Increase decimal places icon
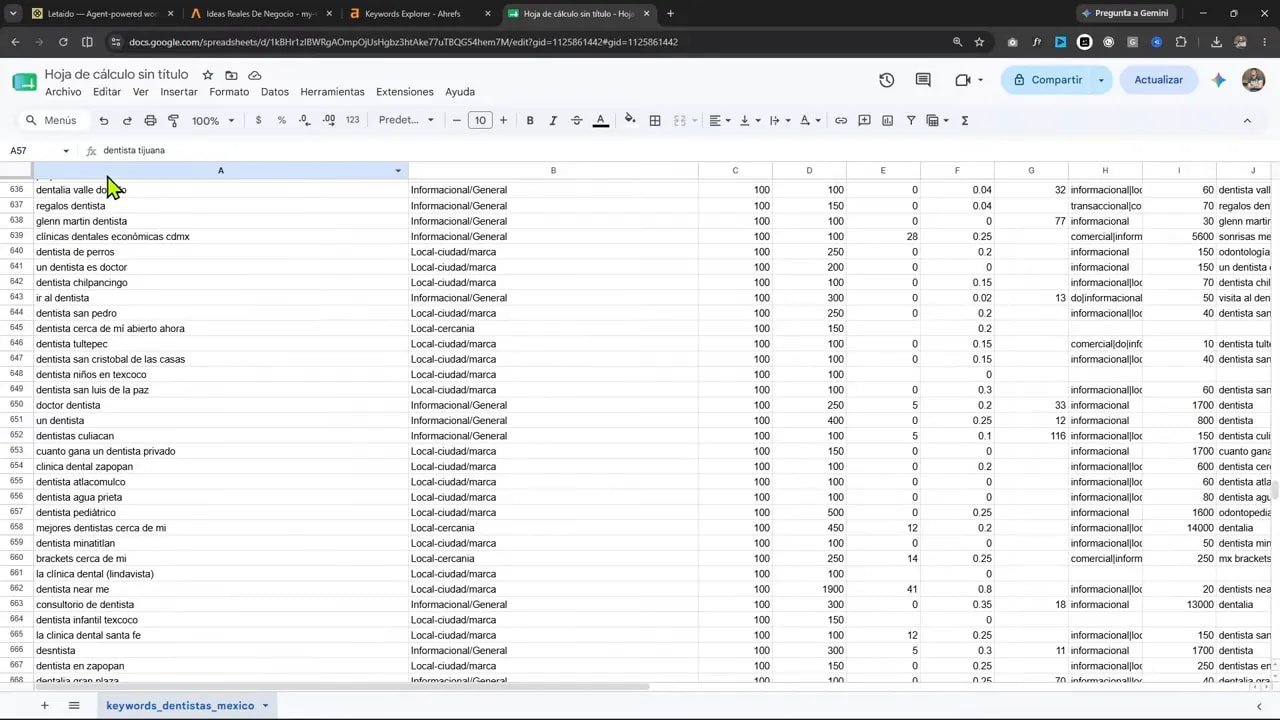 coord(329,120)
